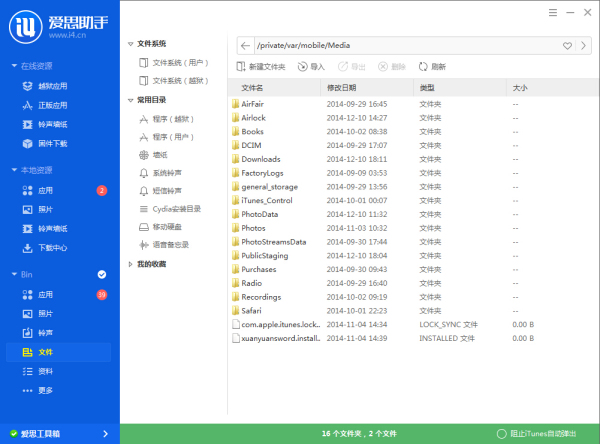This screenshot has width=600, height=444.
Task: Click the heart favorite icon in path bar
Action: point(567,45)
